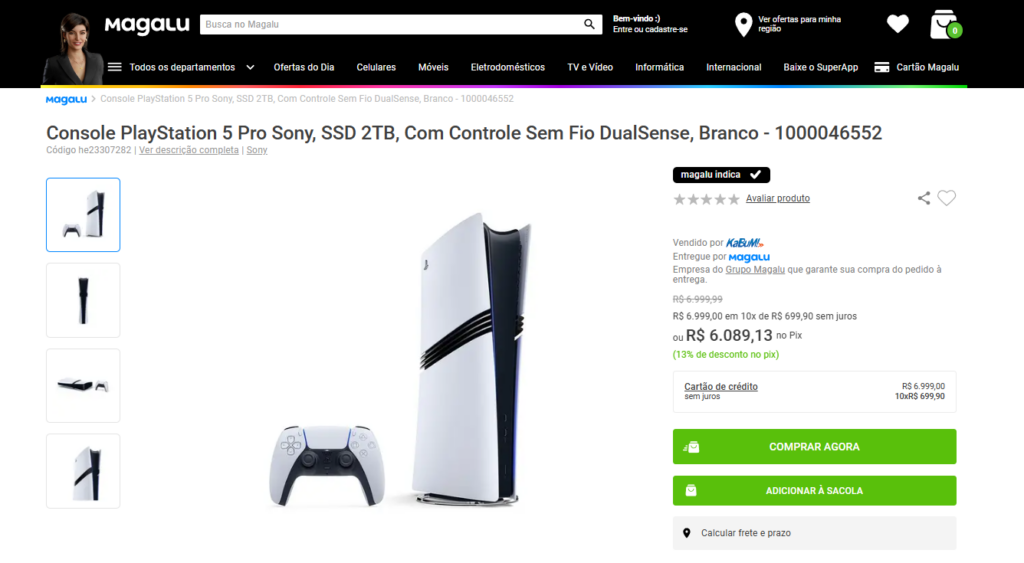Rate product with the star rating
The width and height of the screenshot is (1024, 563).
pyautogui.click(x=706, y=199)
